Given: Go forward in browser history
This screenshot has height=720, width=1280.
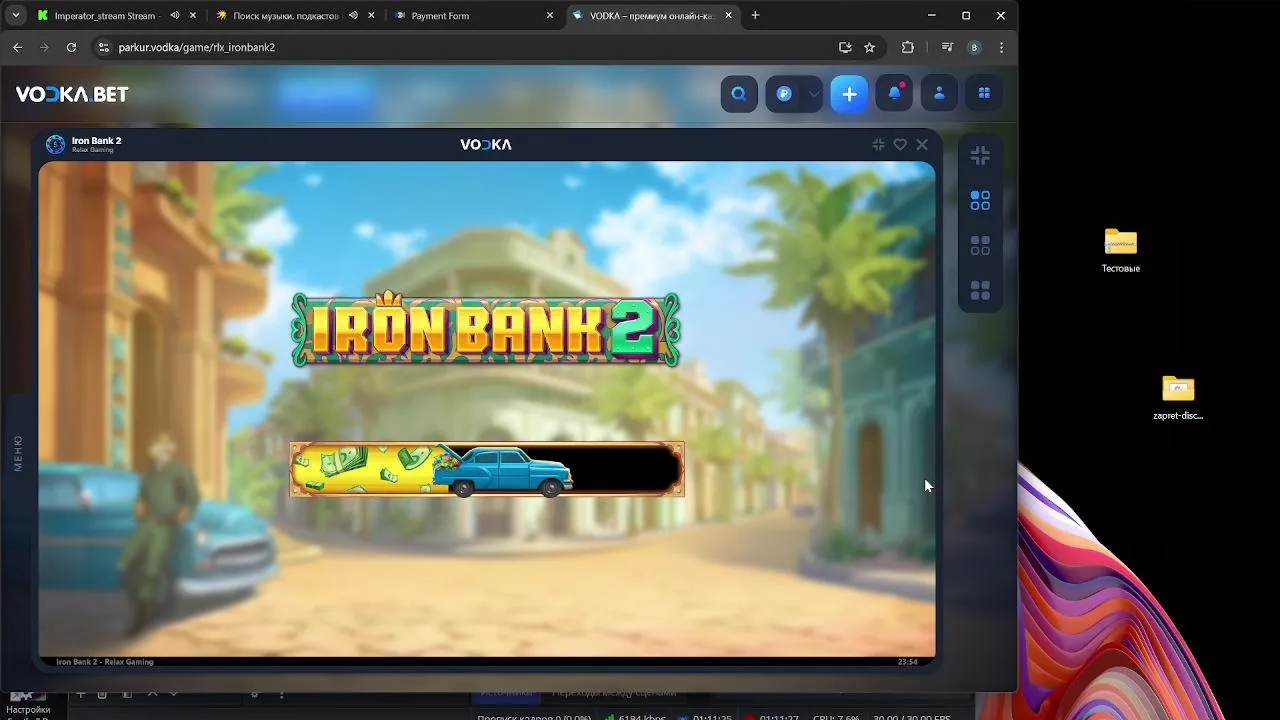Looking at the screenshot, I should click(44, 47).
